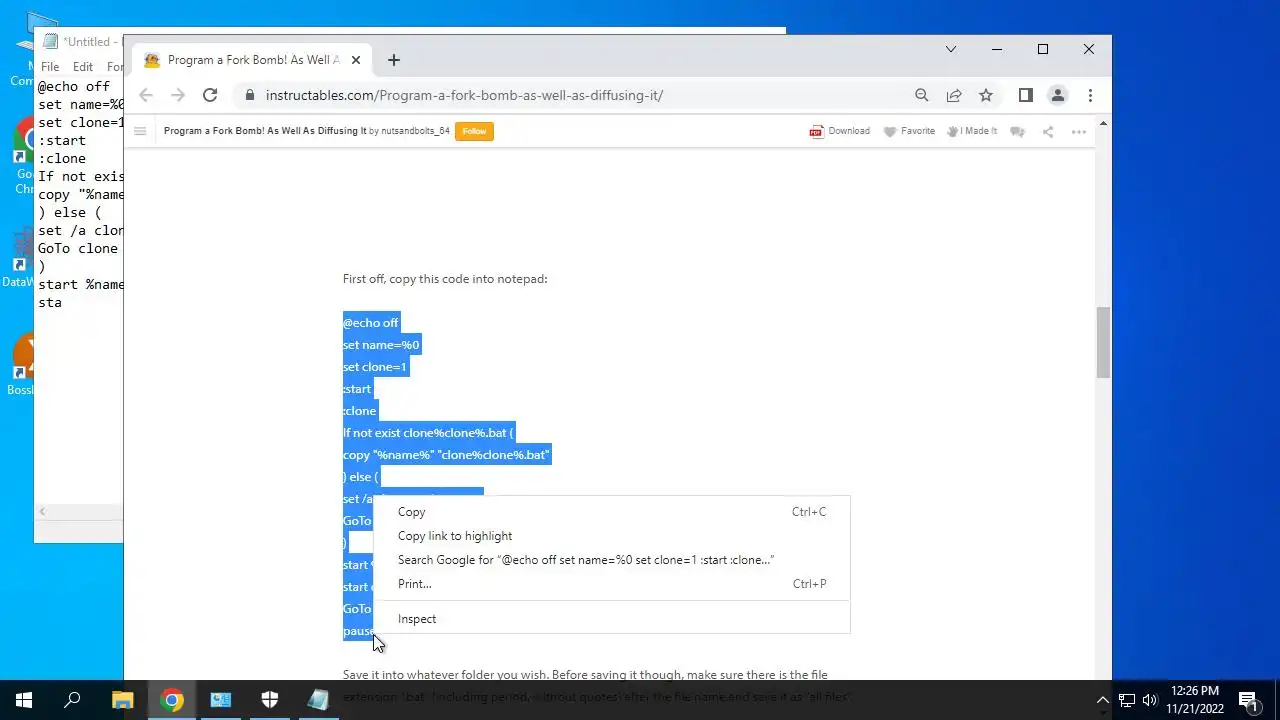The width and height of the screenshot is (1280, 720).
Task: Open the Windows Start menu
Action: pyautogui.click(x=24, y=700)
